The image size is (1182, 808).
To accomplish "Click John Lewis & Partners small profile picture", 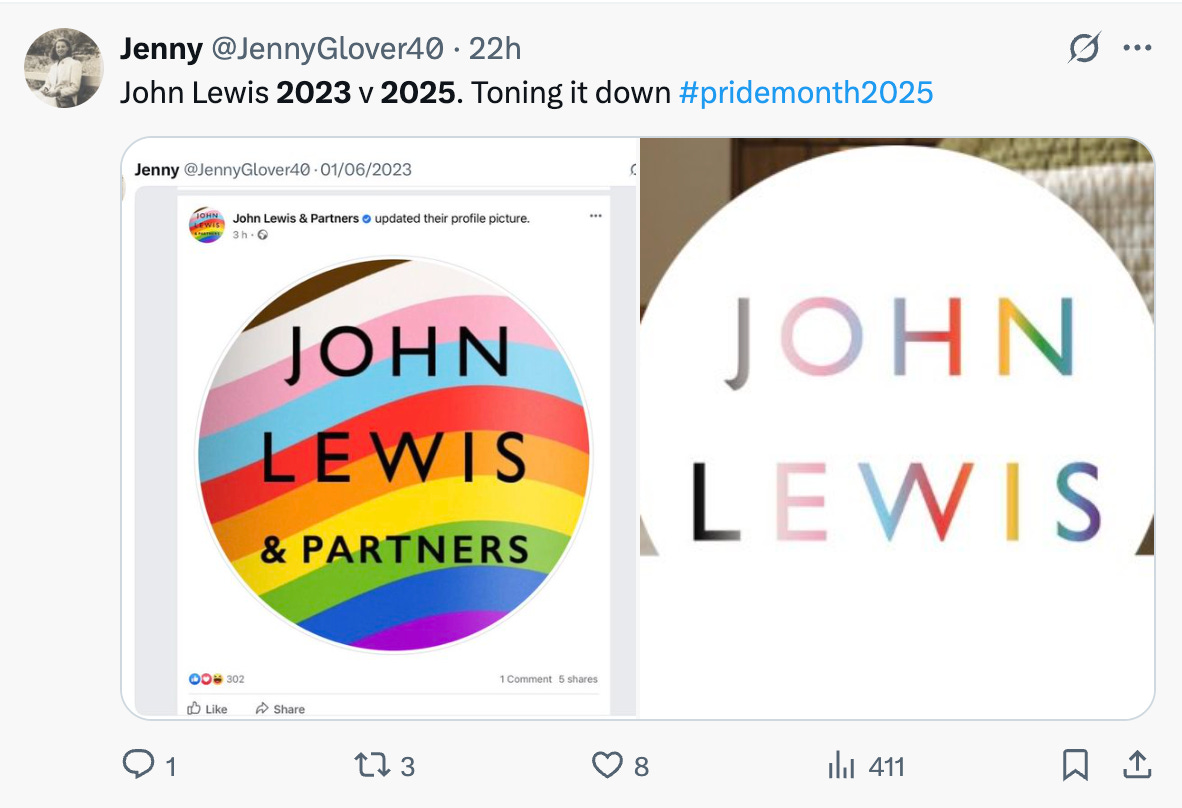I will point(207,225).
